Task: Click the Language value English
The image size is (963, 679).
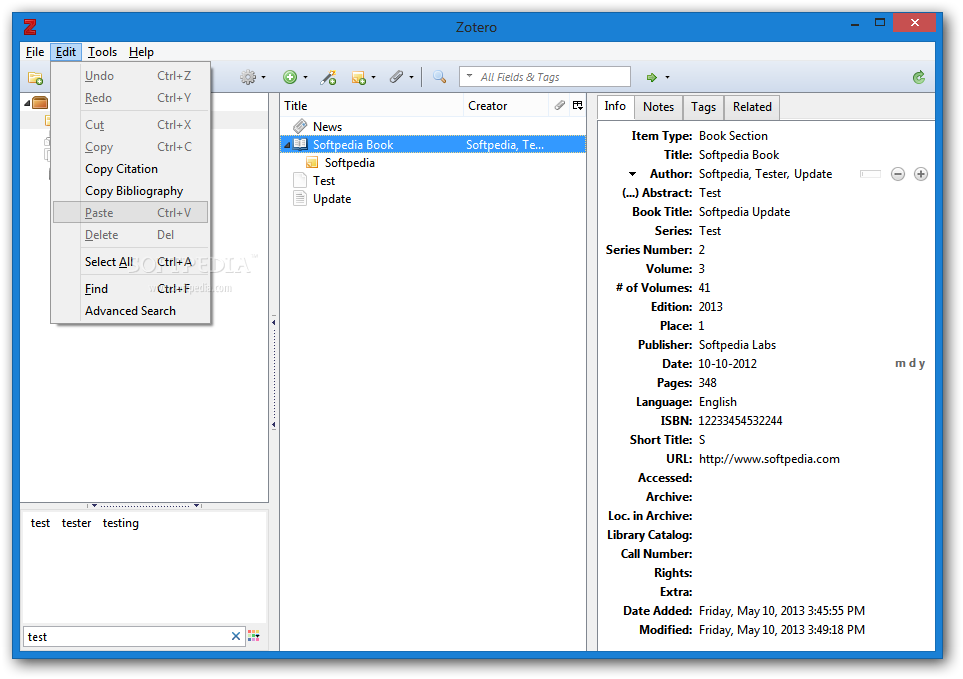Action: [x=717, y=402]
